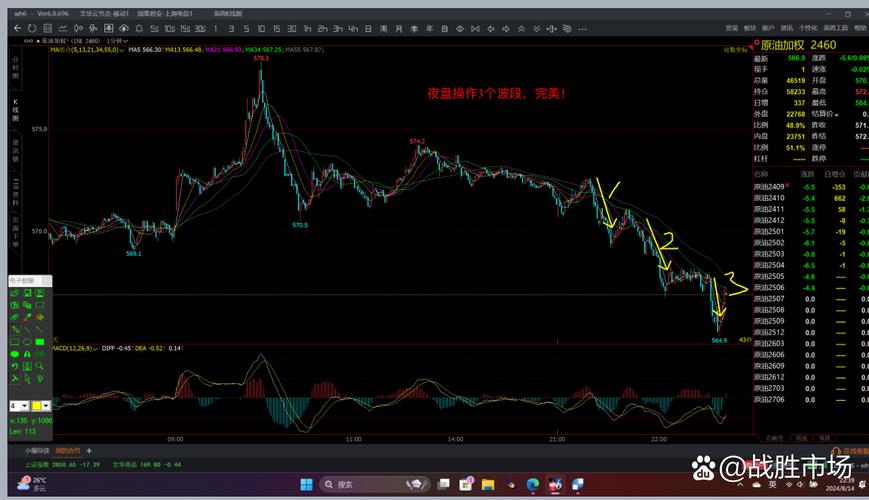Open the 发现 menu
Image resolution: width=869 pixels, height=500 pixels.
[732, 28]
